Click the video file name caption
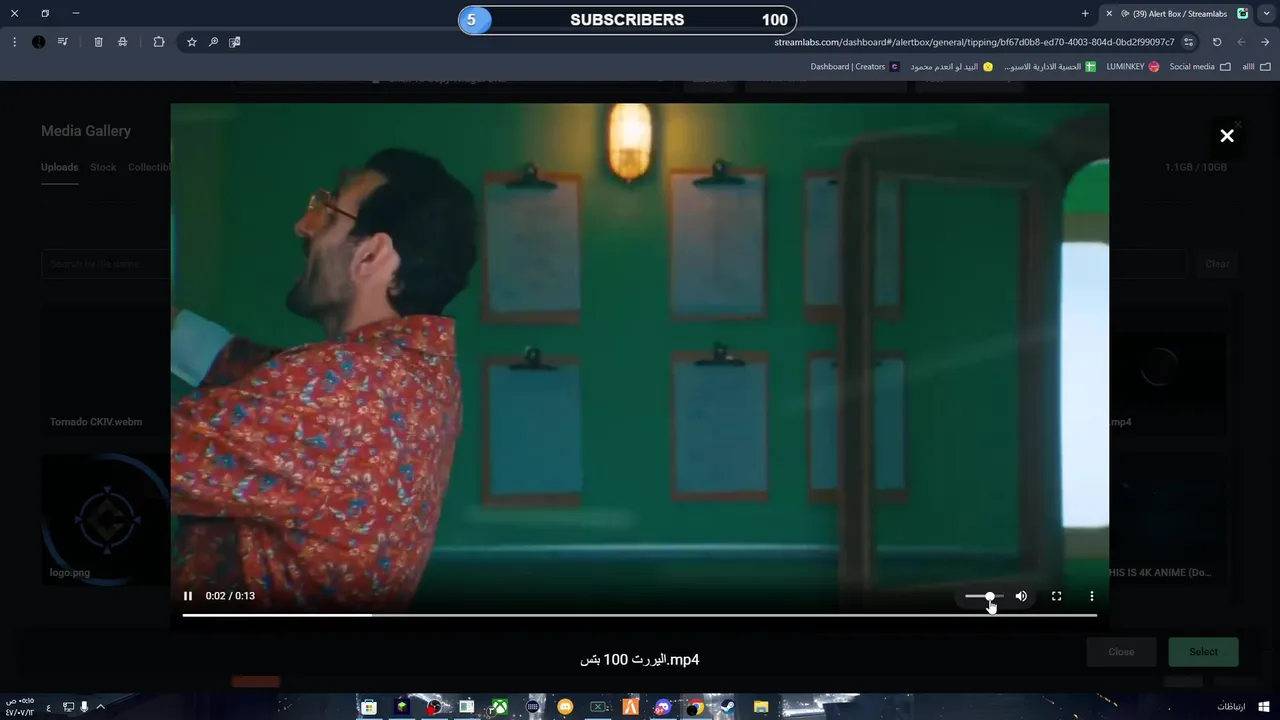 point(639,660)
